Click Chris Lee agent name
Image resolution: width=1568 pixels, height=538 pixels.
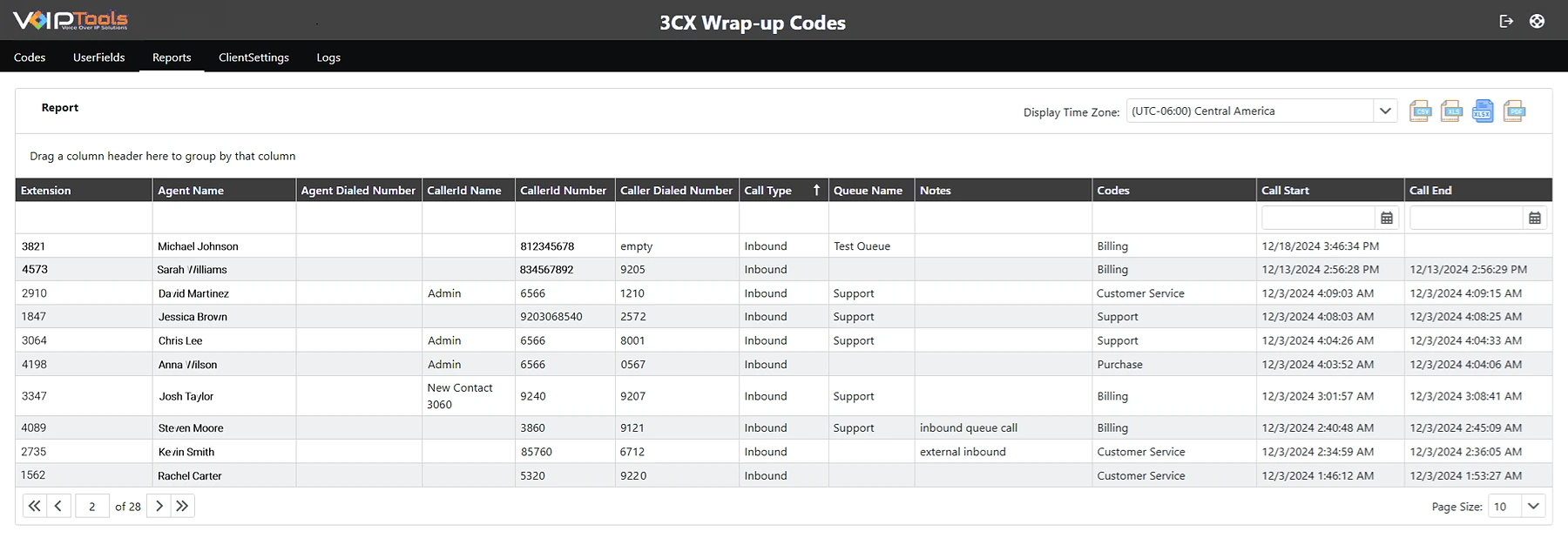click(180, 340)
